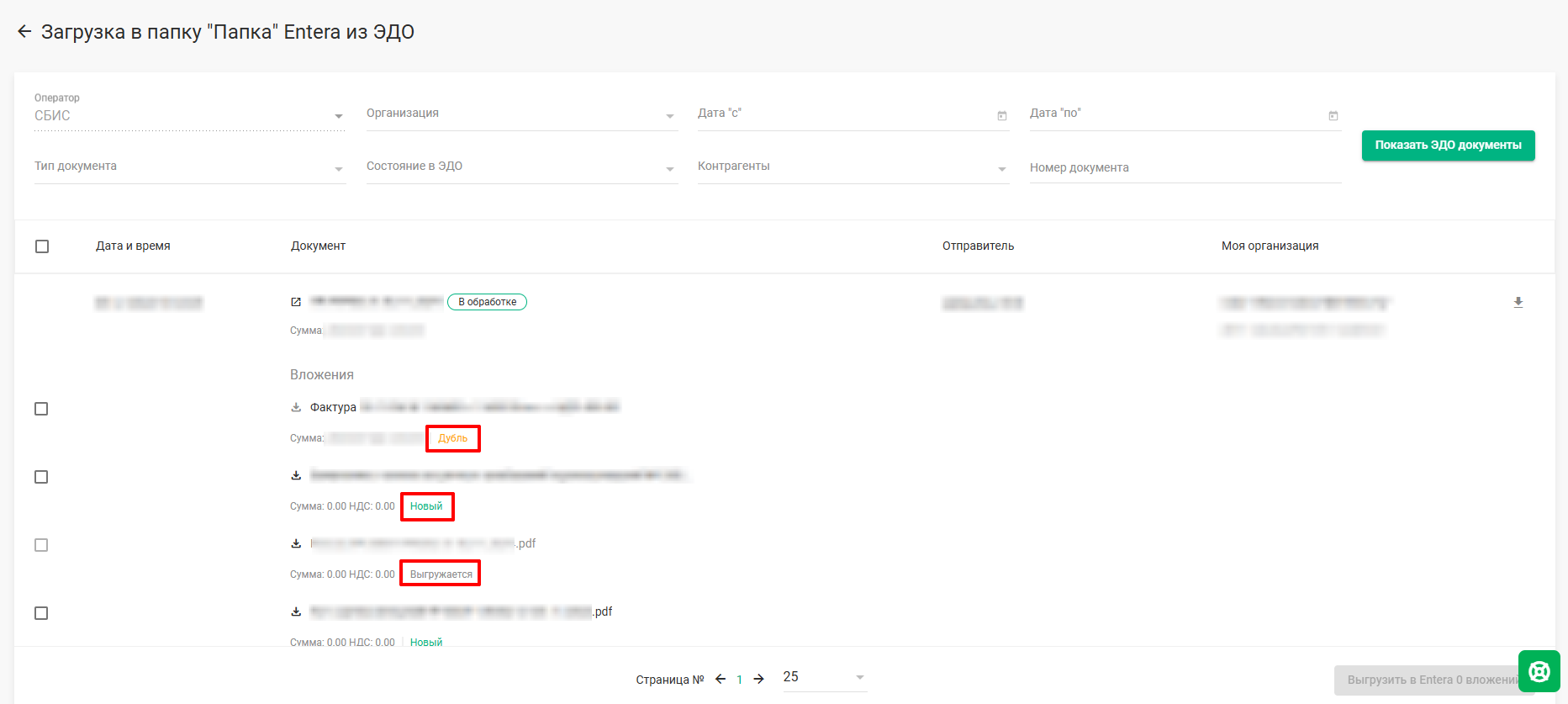Image resolution: width=1568 pixels, height=704 pixels.
Task: Click the Отправитель column header
Action: point(978,246)
